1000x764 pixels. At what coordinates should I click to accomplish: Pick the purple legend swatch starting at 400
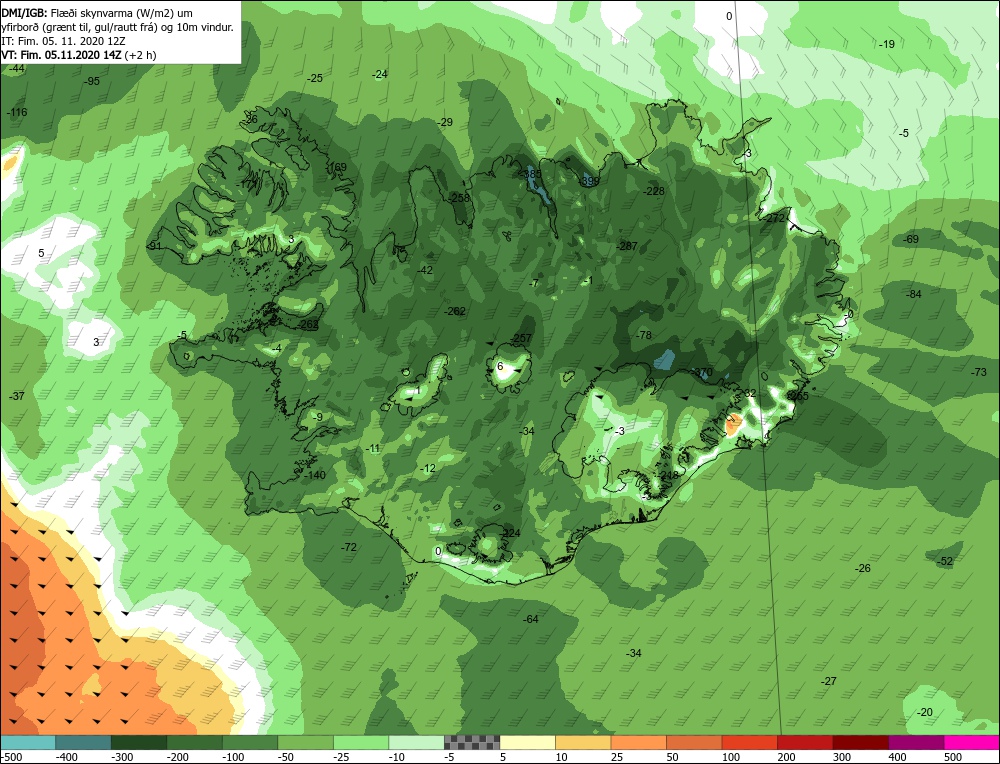(x=916, y=742)
